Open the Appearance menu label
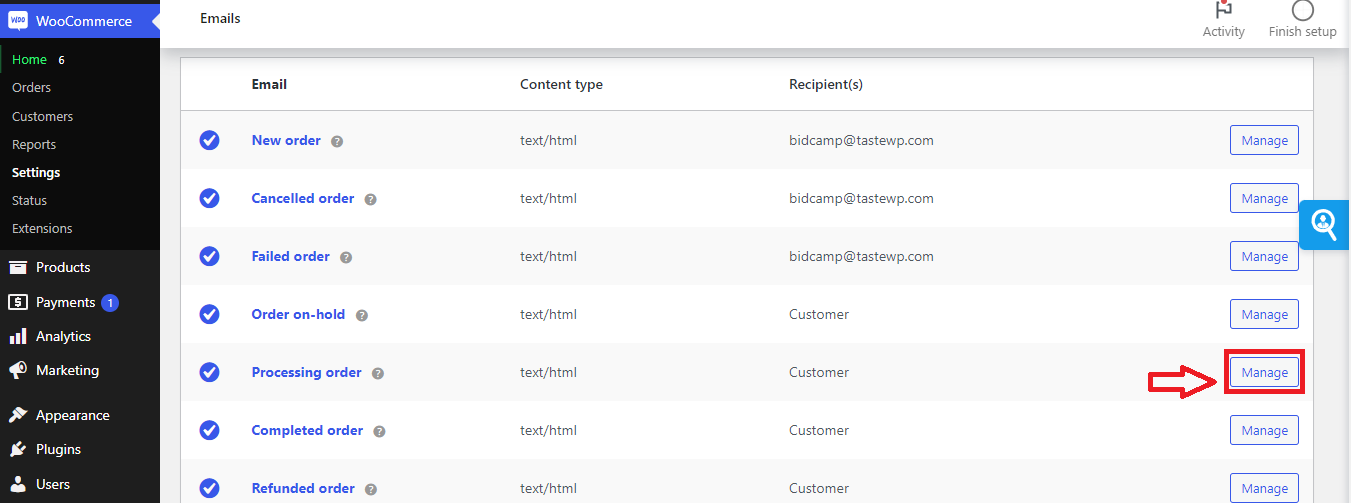Image resolution: width=1351 pixels, height=503 pixels. pos(73,415)
